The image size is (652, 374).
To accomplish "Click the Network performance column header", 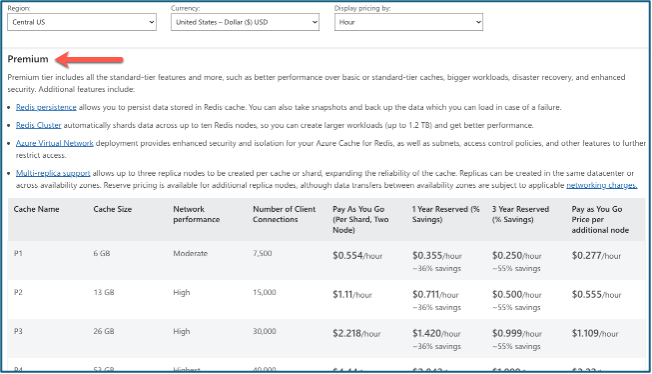I will 196,214.
